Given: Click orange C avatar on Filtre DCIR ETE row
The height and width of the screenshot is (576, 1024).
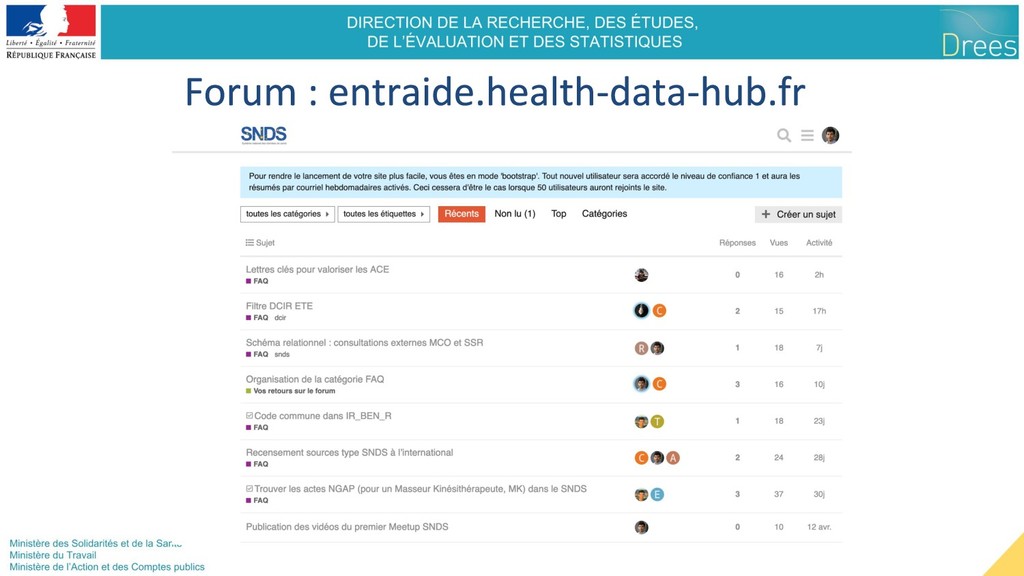Looking at the screenshot, I should pos(660,311).
